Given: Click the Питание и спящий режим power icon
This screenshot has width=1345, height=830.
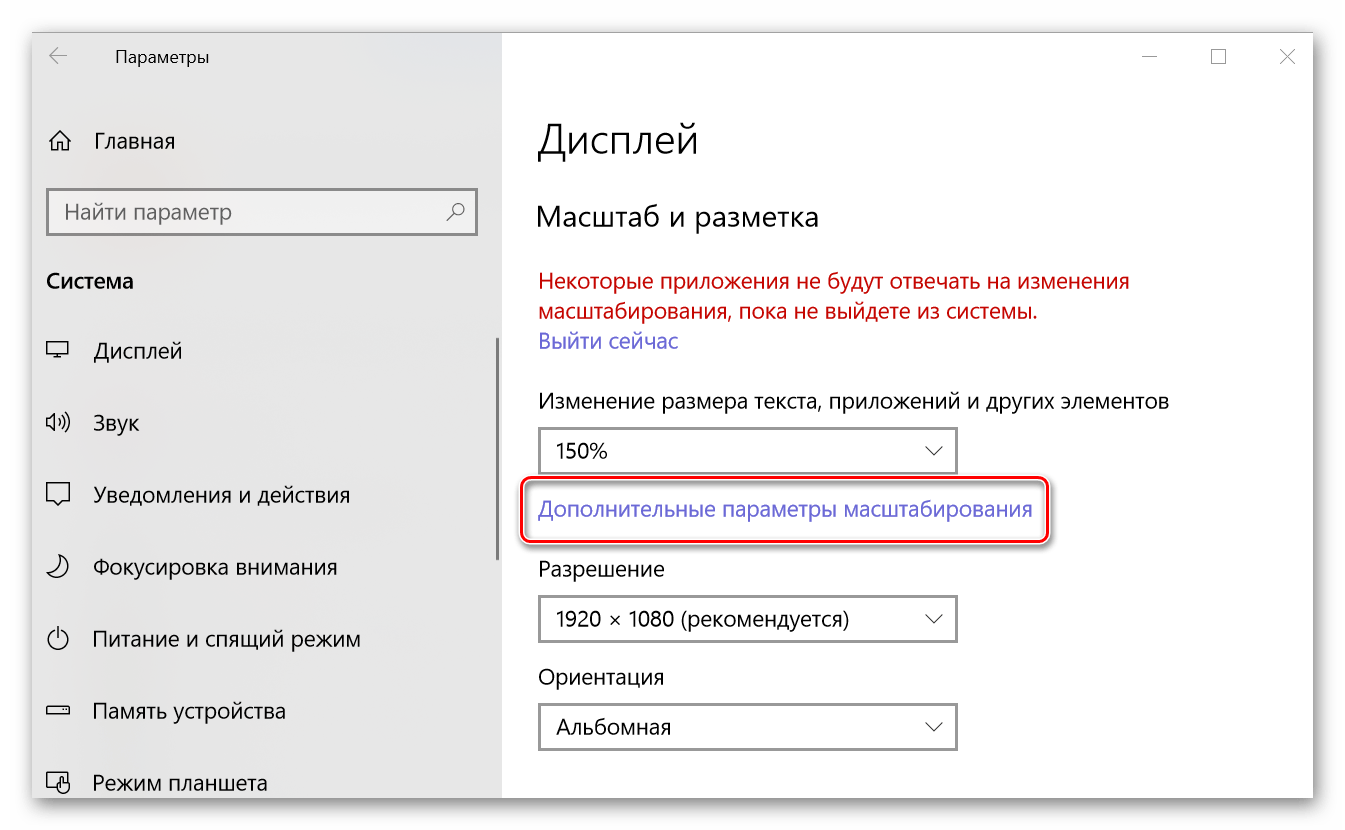Looking at the screenshot, I should pos(58,639).
